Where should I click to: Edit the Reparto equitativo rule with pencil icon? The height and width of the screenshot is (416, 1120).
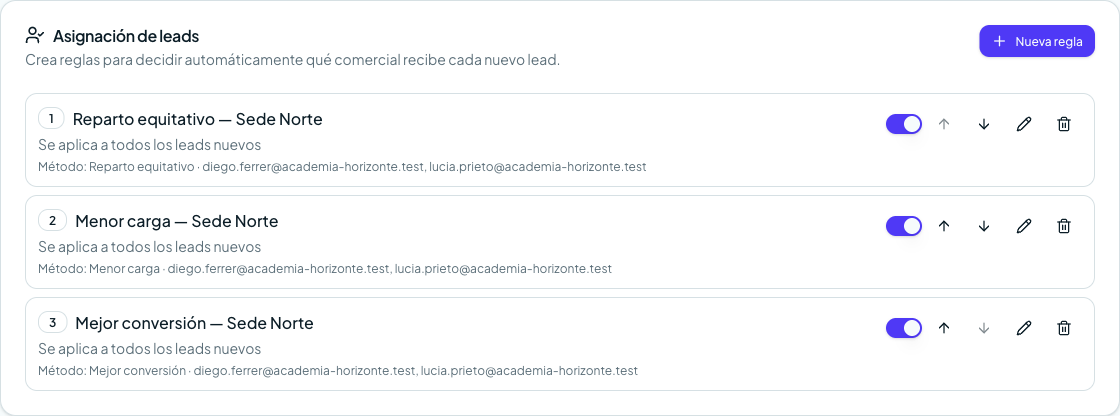coord(1024,124)
